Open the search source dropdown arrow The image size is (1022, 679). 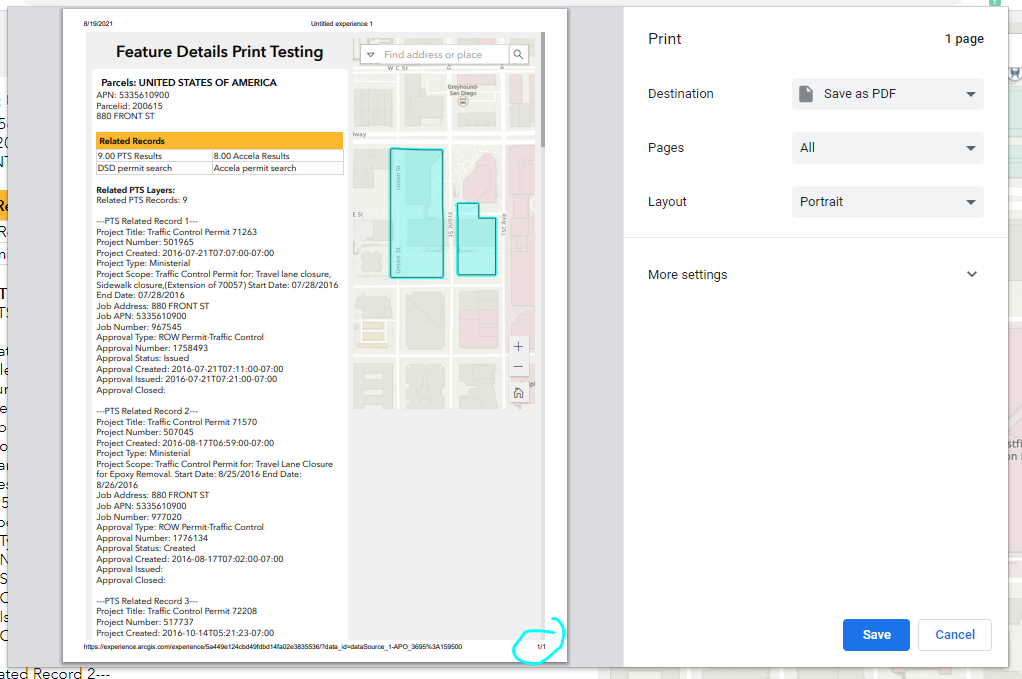point(371,55)
